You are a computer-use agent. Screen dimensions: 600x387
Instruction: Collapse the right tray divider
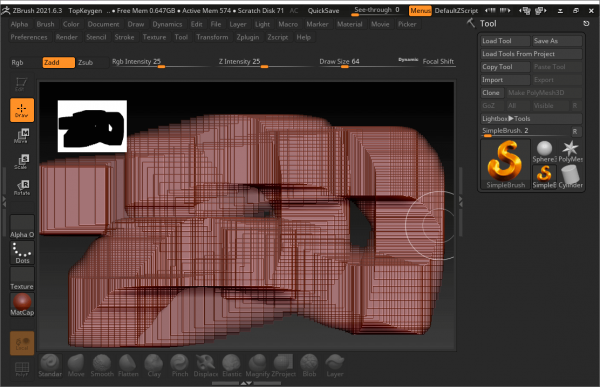click(x=461, y=202)
